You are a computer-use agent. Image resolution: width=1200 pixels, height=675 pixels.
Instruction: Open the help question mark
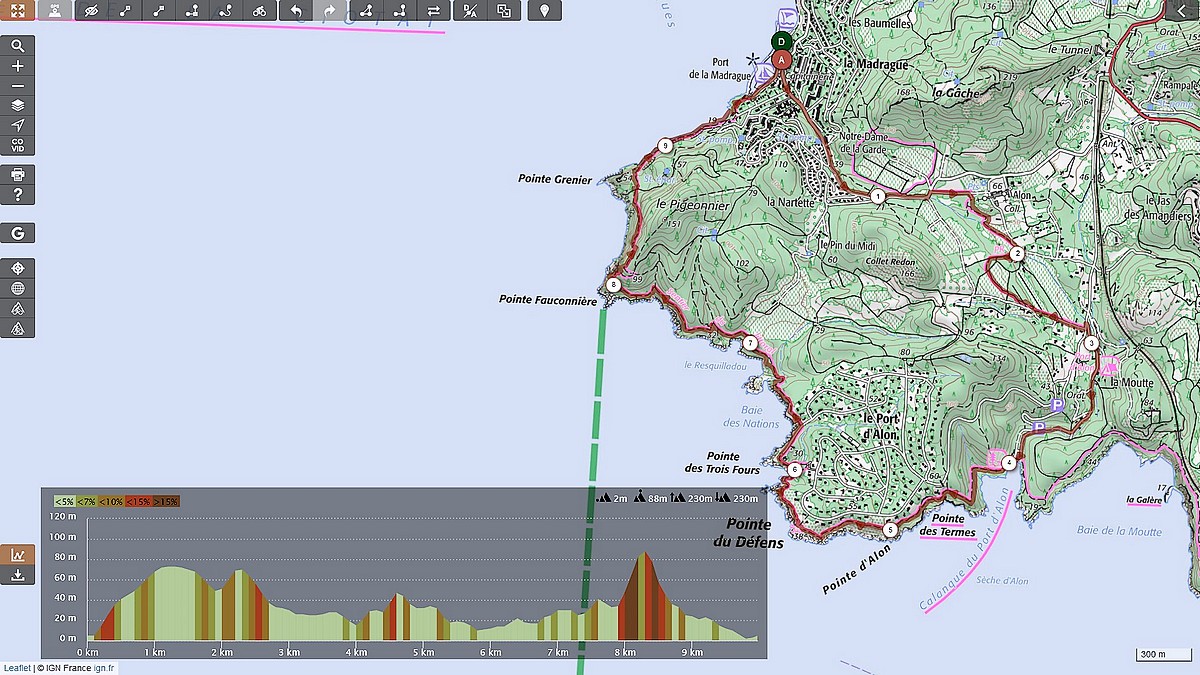18,195
